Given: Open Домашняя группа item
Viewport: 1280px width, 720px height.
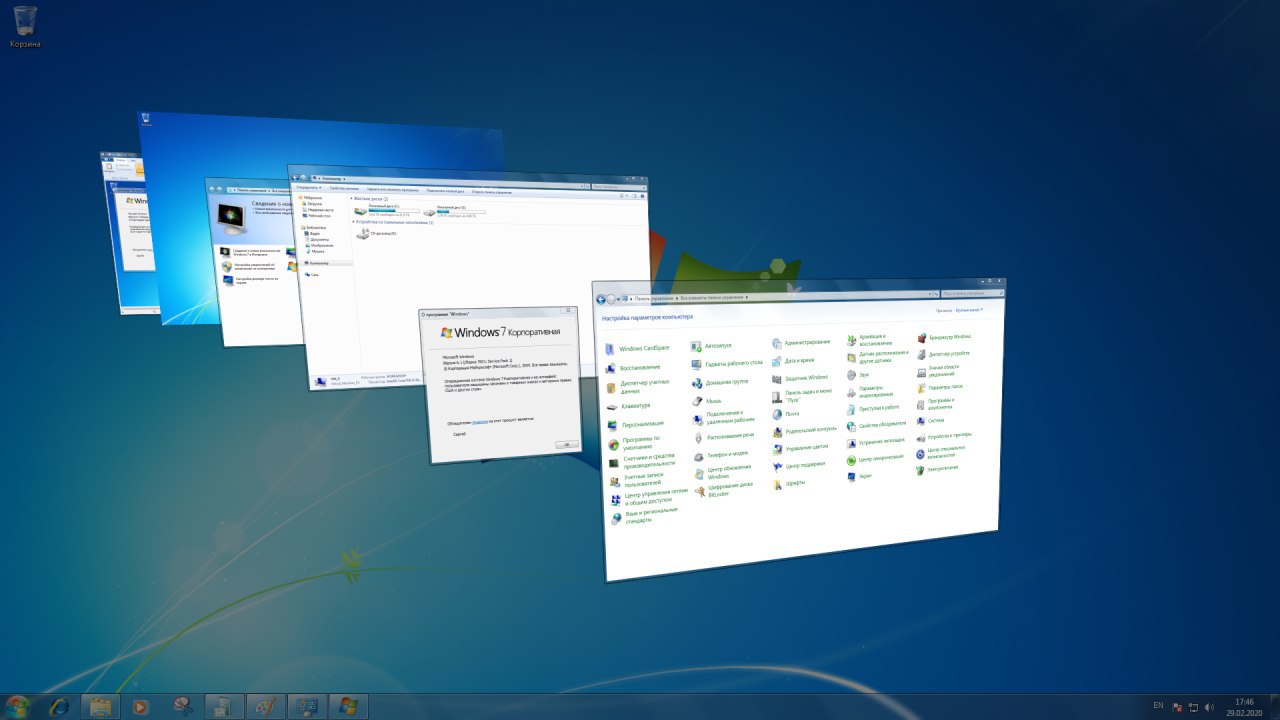Looking at the screenshot, I should [720, 382].
